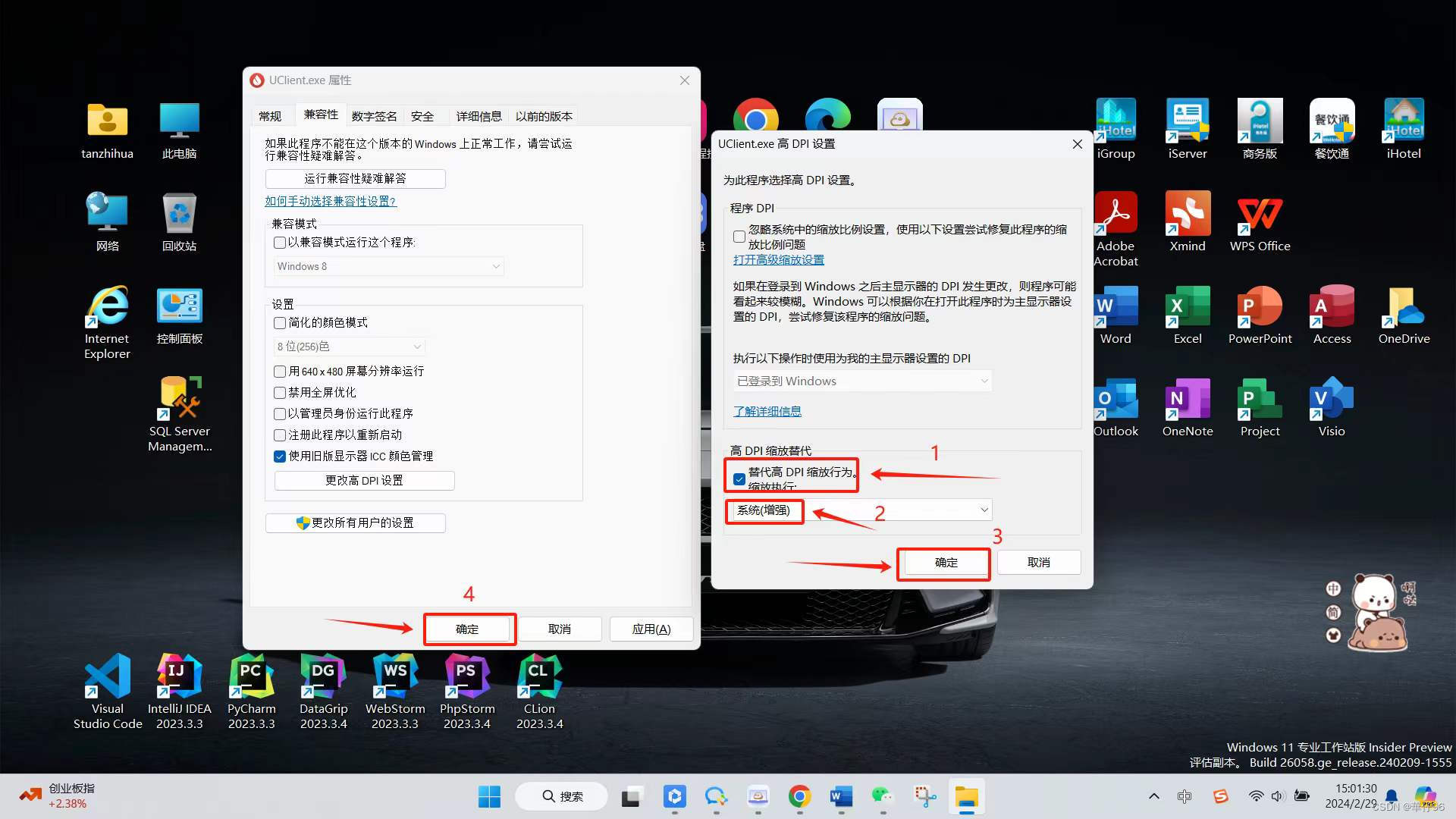Screen dimensions: 1456x819
Task: Switch to the 详细信息 tab
Action: click(x=479, y=116)
